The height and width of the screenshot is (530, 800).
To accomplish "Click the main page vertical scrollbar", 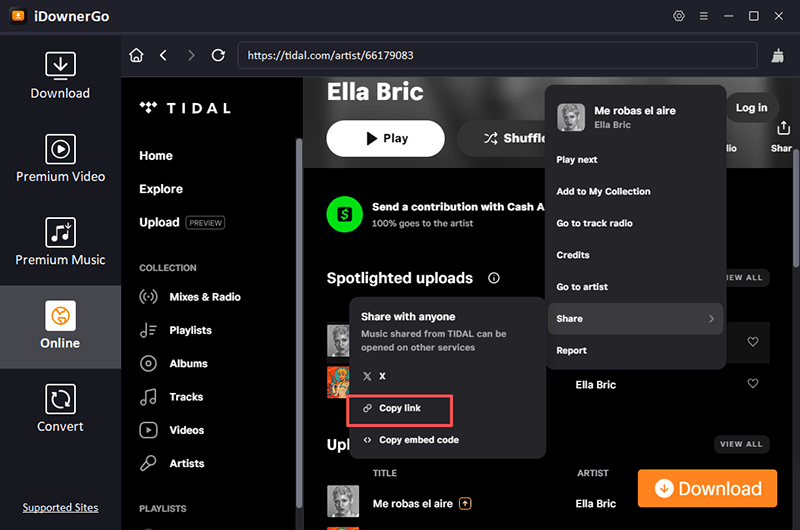I will (x=796, y=208).
